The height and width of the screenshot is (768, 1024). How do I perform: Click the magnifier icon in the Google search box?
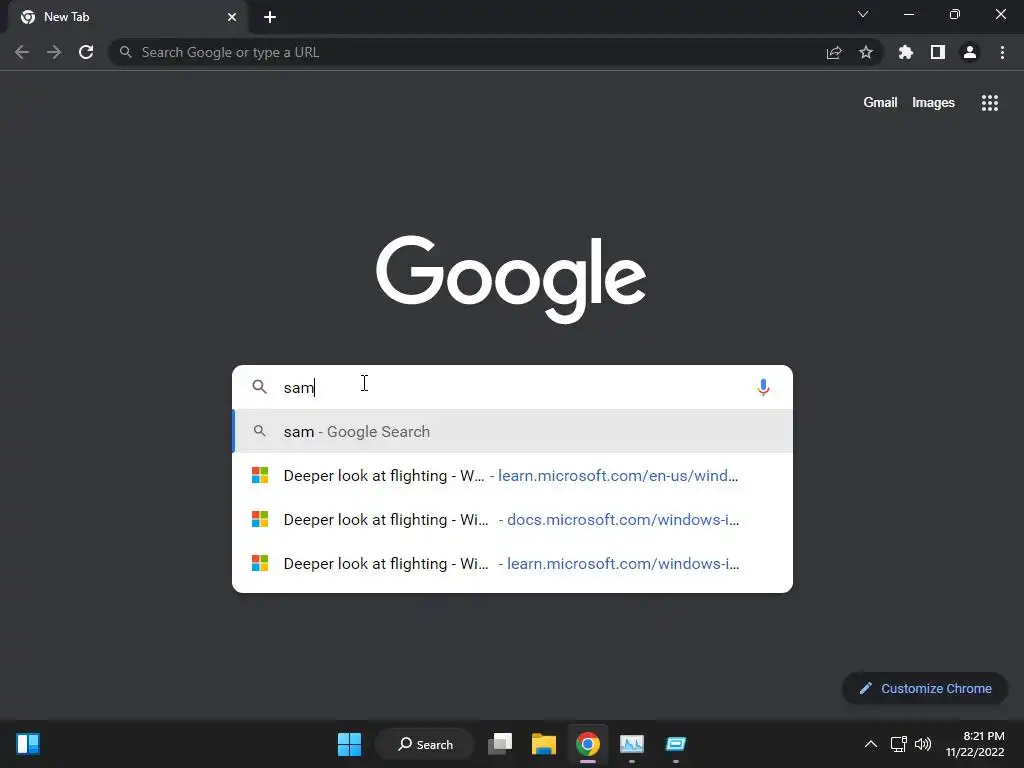coord(259,387)
